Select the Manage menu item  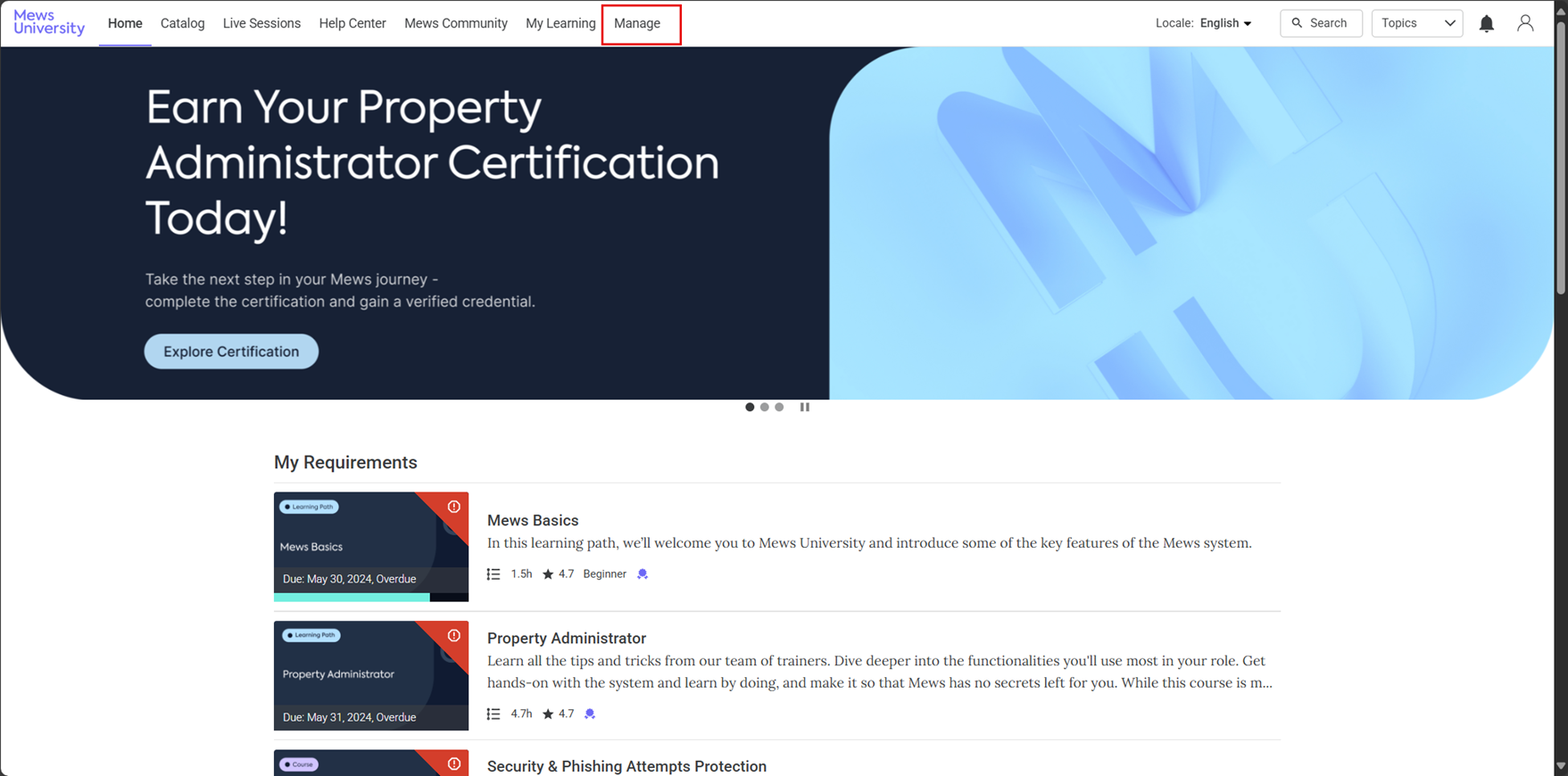[x=637, y=23]
